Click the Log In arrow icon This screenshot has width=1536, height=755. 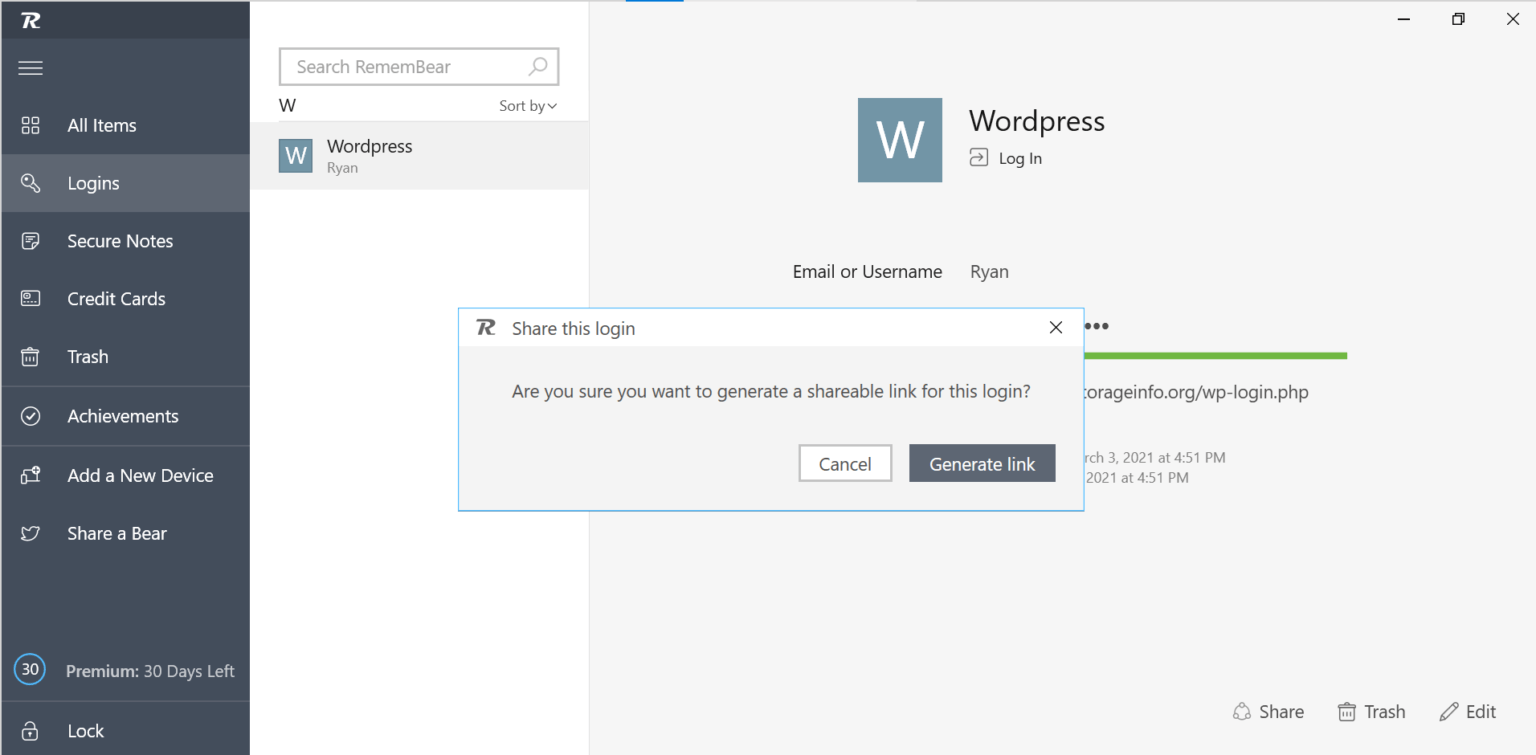(x=979, y=158)
